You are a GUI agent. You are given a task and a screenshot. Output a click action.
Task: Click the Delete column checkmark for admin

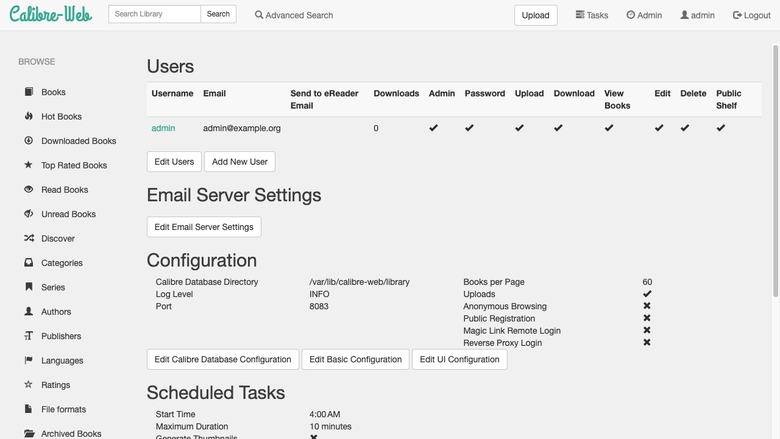coord(685,128)
